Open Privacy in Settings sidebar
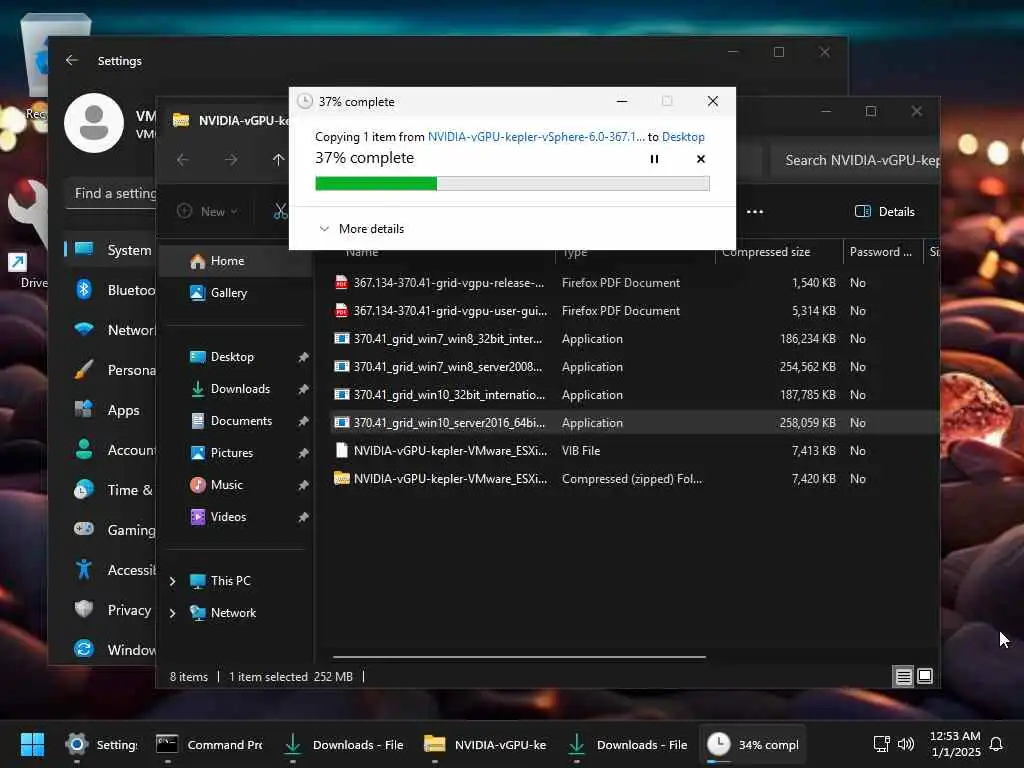This screenshot has width=1024, height=768. point(111,610)
